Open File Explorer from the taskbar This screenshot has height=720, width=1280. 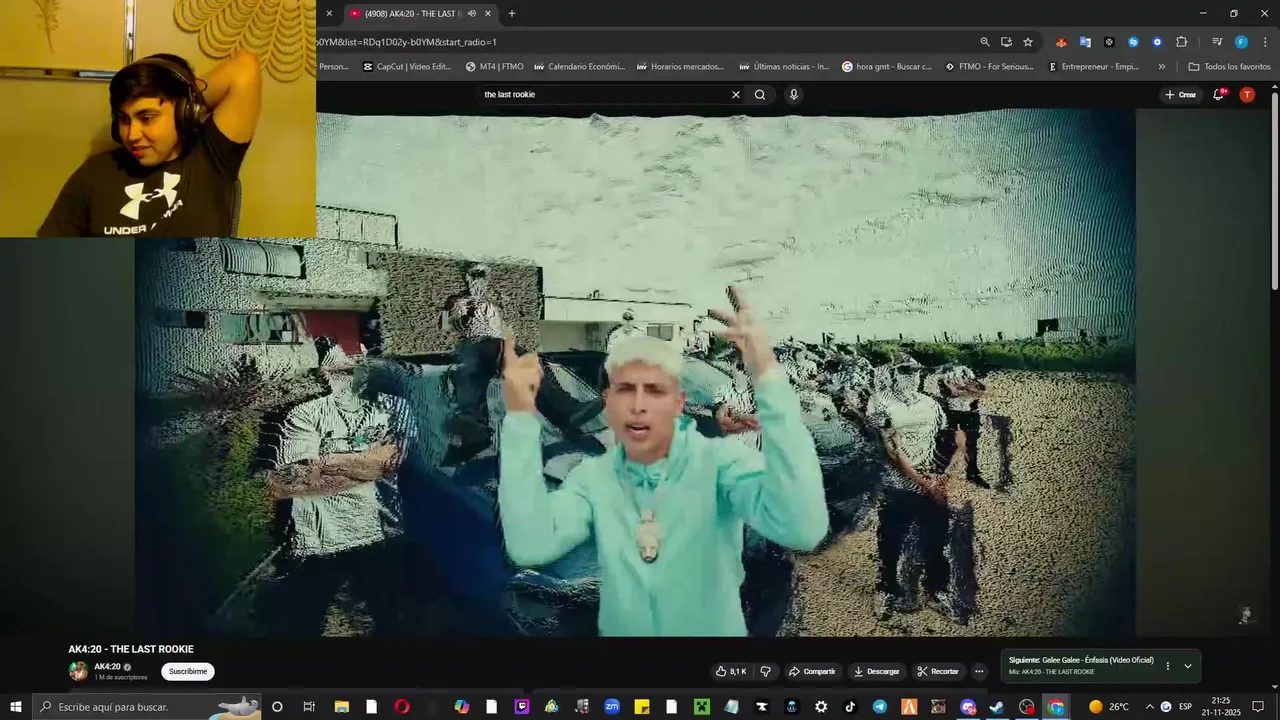point(341,707)
